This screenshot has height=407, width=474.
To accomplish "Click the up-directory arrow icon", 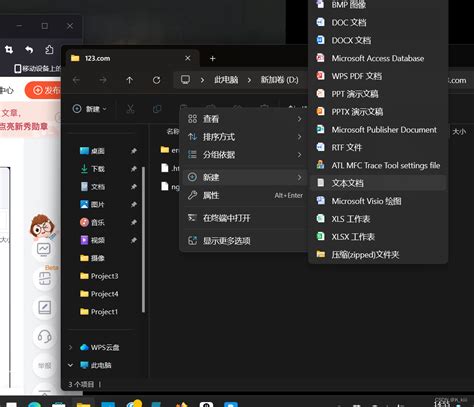I will click(130, 80).
